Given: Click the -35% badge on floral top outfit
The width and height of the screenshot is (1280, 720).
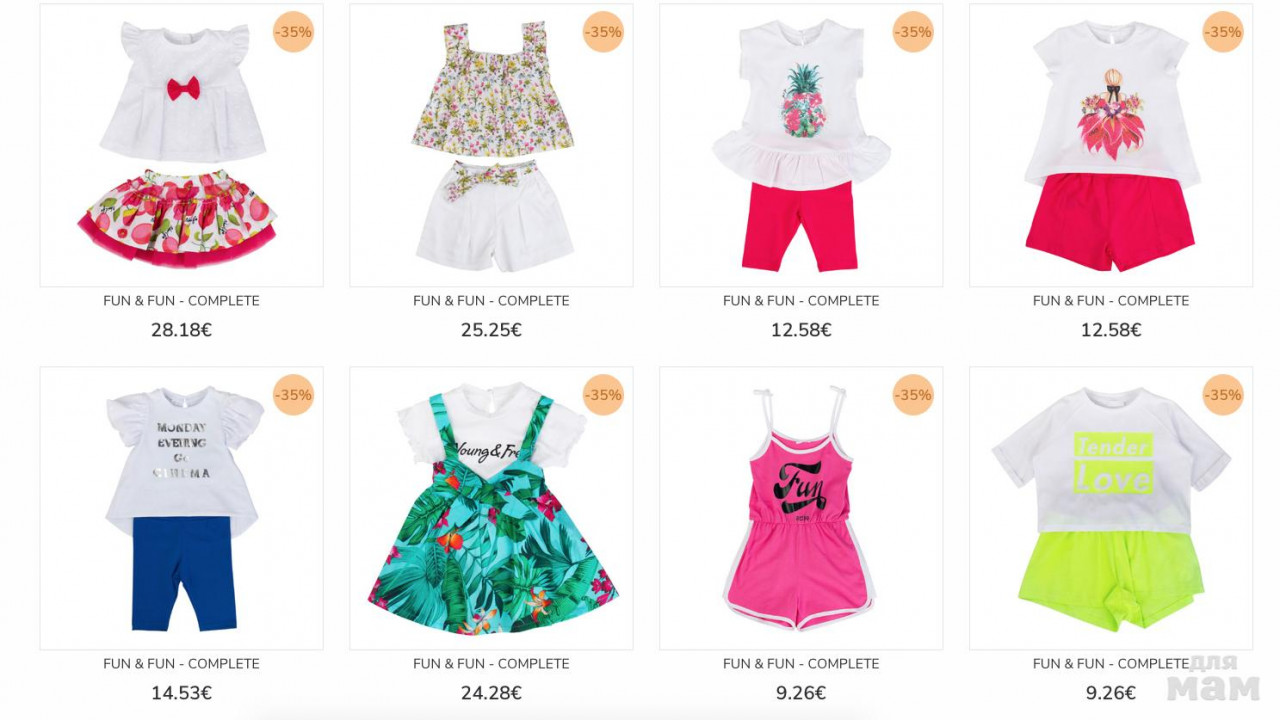Looking at the screenshot, I should click(603, 32).
